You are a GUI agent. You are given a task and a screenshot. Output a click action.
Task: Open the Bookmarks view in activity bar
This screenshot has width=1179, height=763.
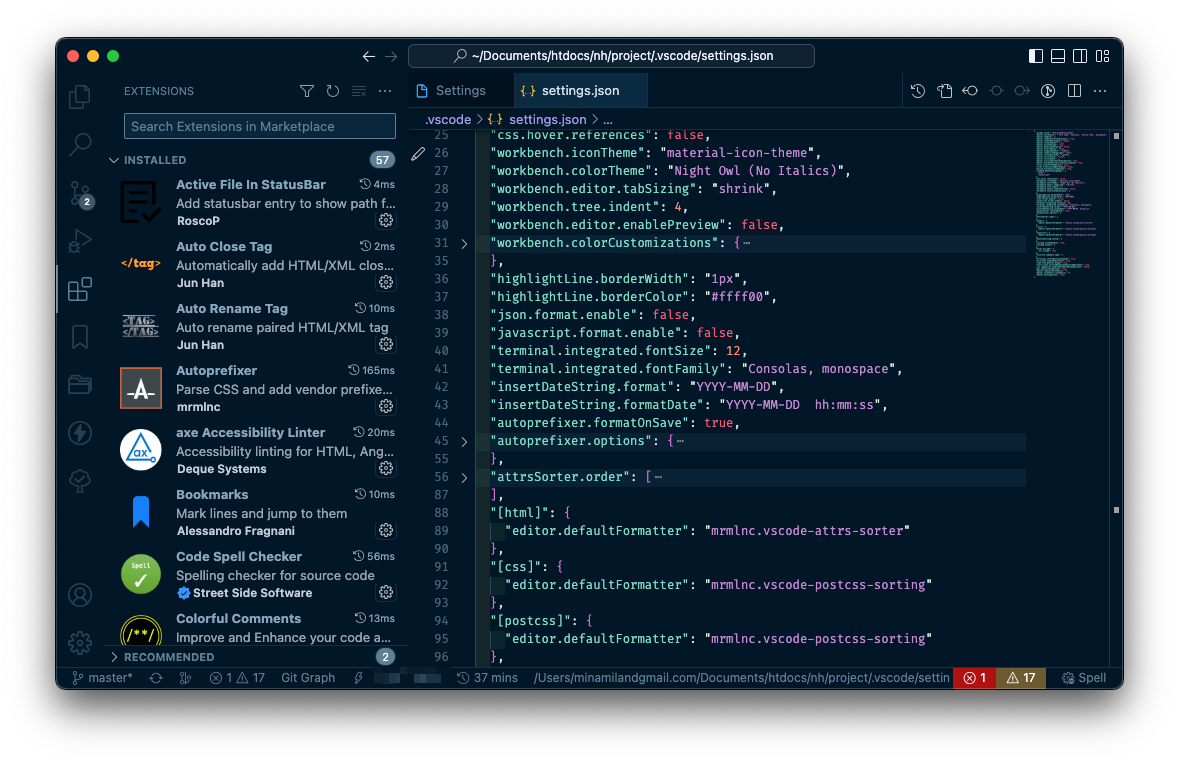tap(80, 337)
